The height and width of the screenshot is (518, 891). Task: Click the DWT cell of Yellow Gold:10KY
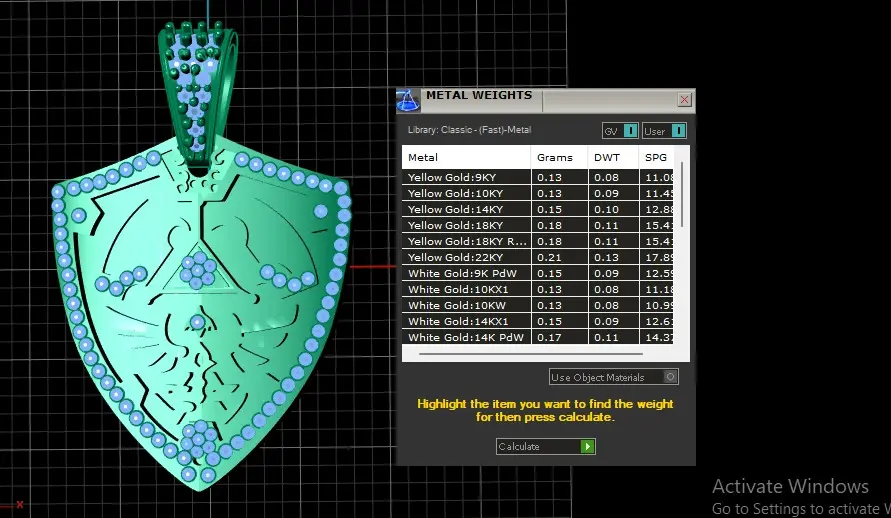point(613,193)
